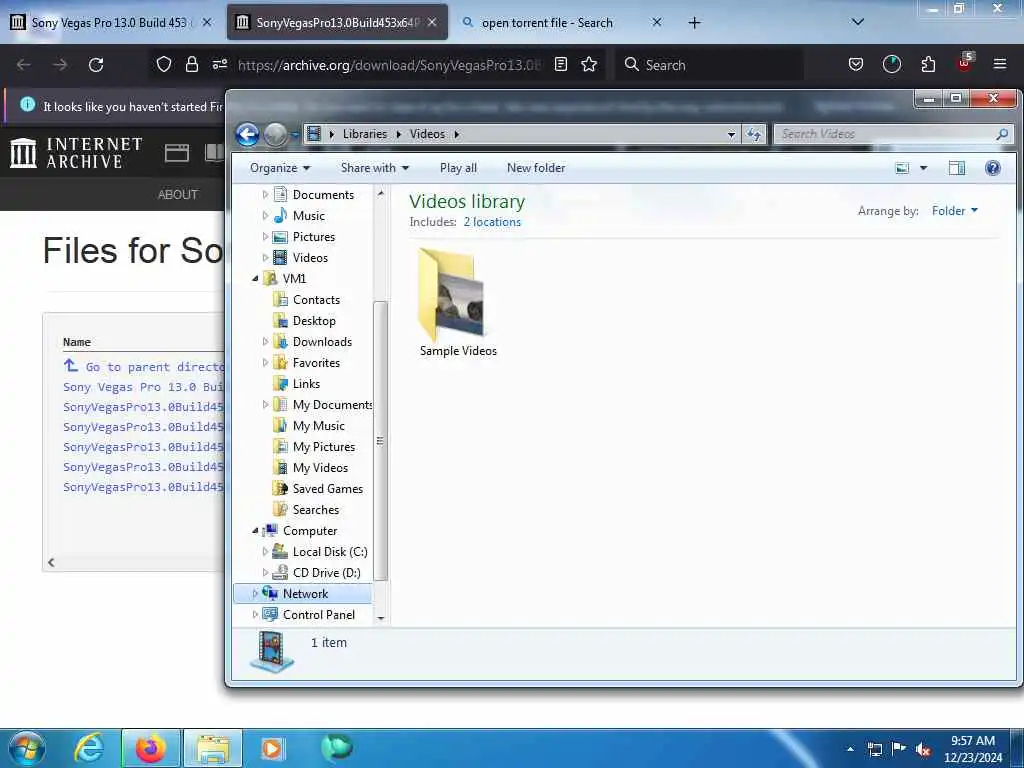Select Contacts in the navigation tree
The height and width of the screenshot is (768, 1024).
(x=316, y=300)
